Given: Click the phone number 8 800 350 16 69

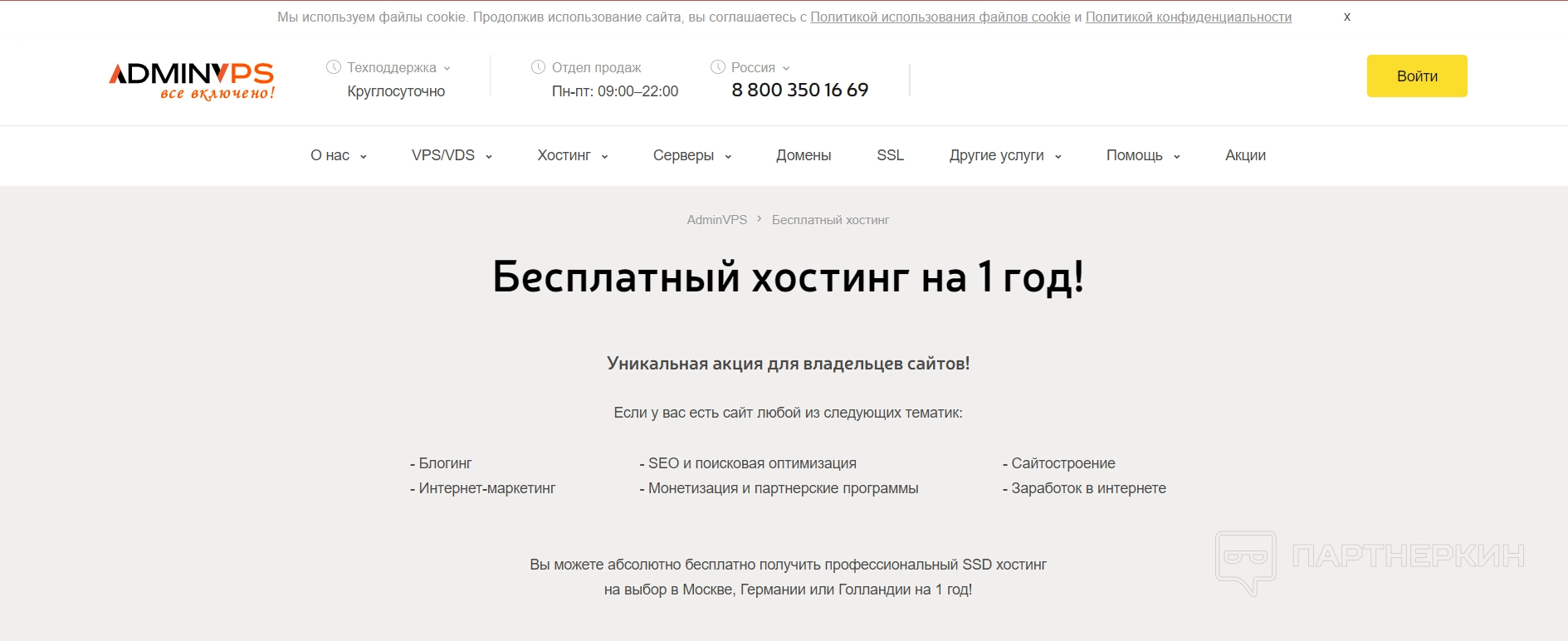Looking at the screenshot, I should point(800,90).
